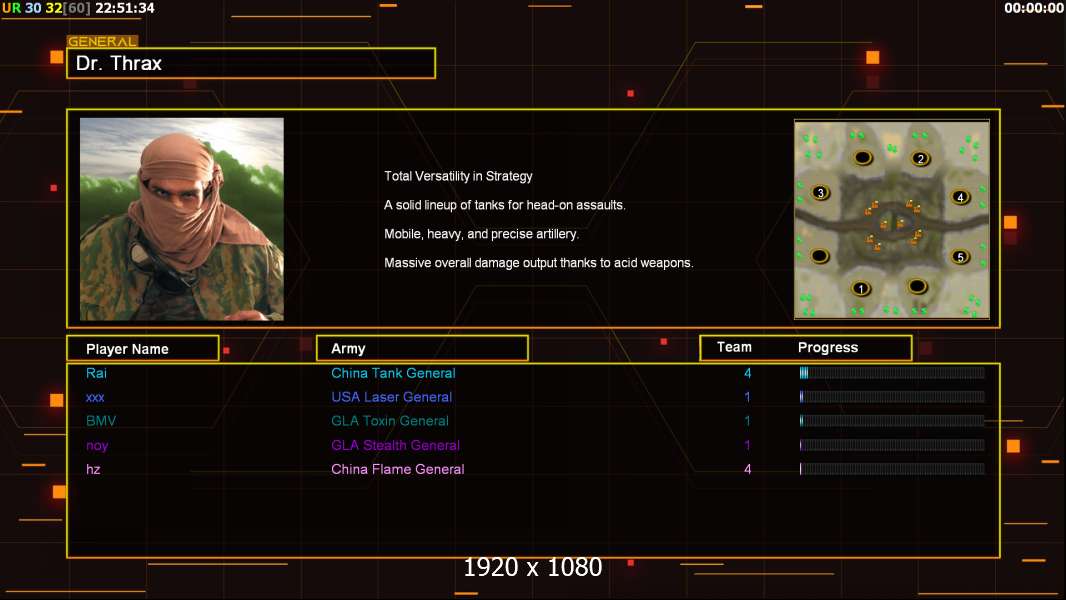This screenshot has height=600, width=1066.
Task: Click xxx's loading progress bar
Action: click(x=892, y=397)
